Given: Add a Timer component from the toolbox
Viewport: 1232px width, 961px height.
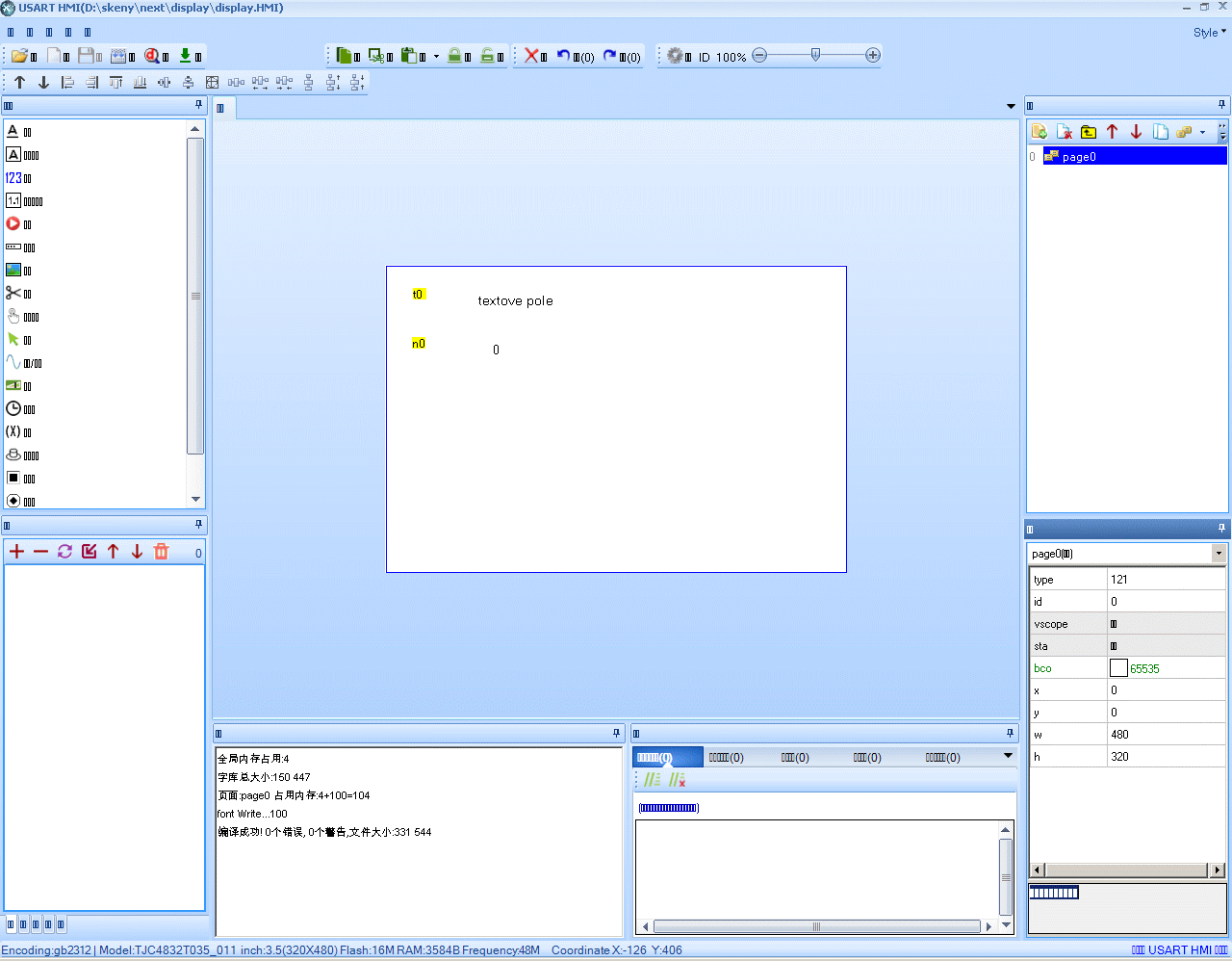Looking at the screenshot, I should [20, 409].
